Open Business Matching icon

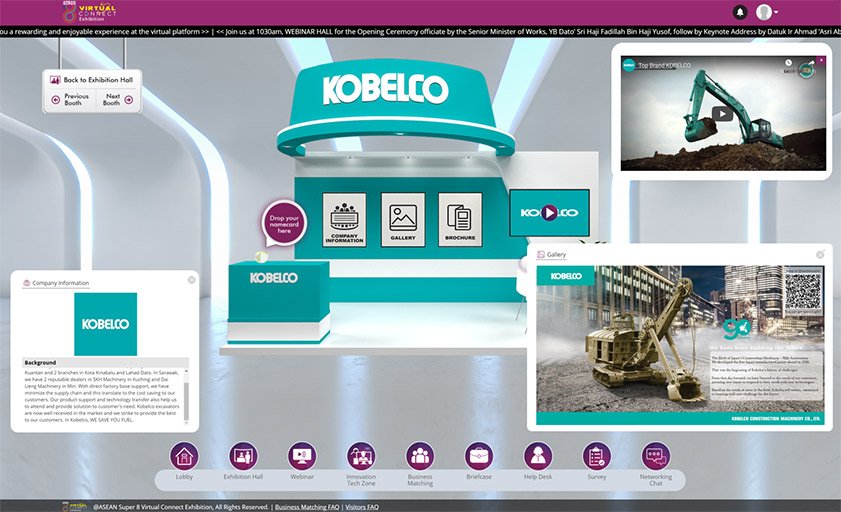coord(420,456)
